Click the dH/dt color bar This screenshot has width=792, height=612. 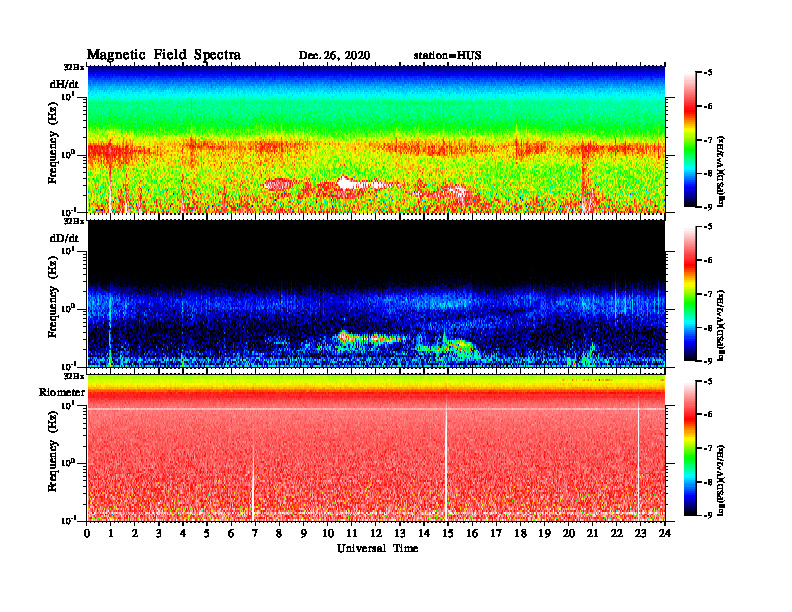[689, 139]
